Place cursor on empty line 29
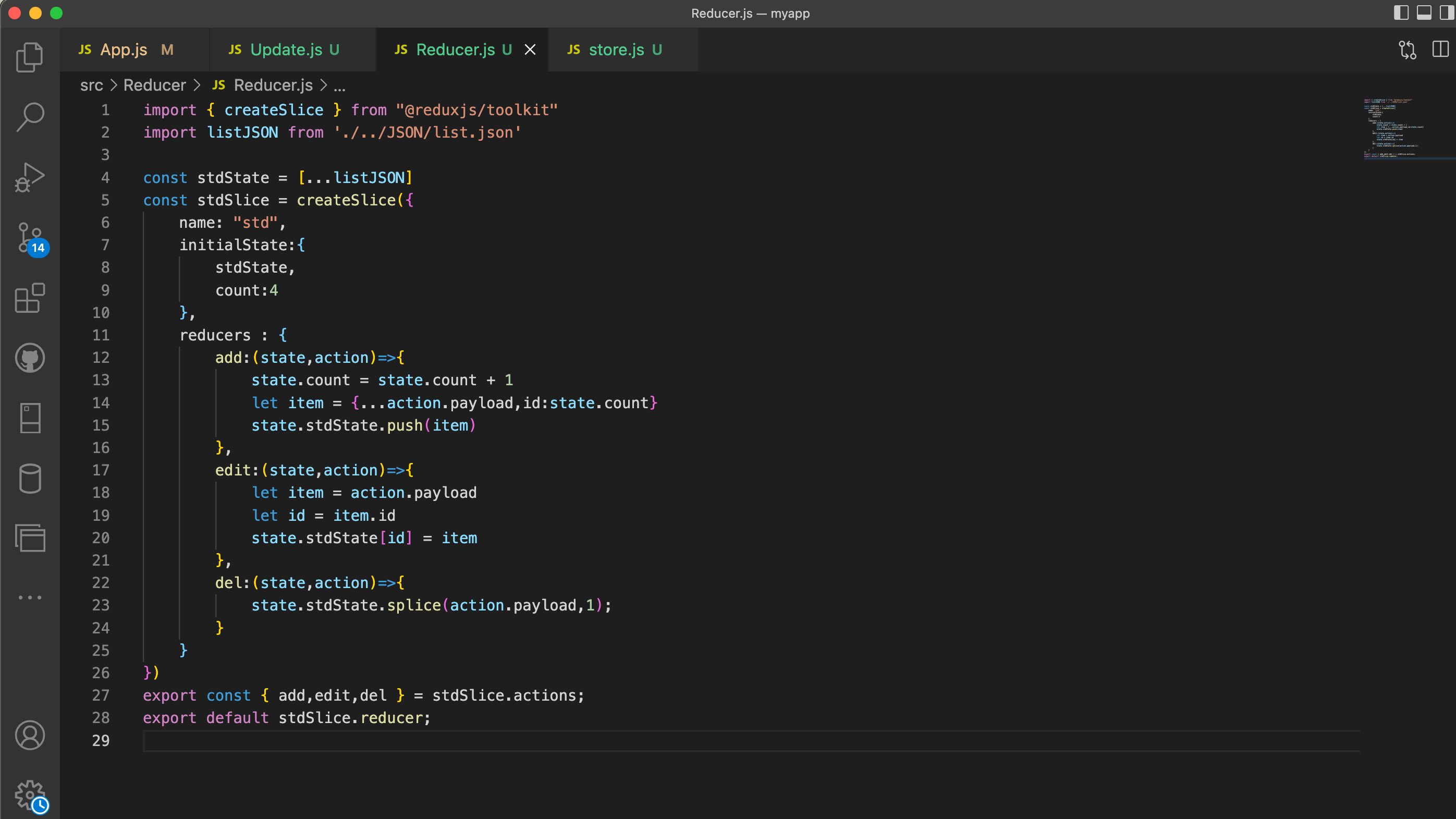 (x=751, y=740)
